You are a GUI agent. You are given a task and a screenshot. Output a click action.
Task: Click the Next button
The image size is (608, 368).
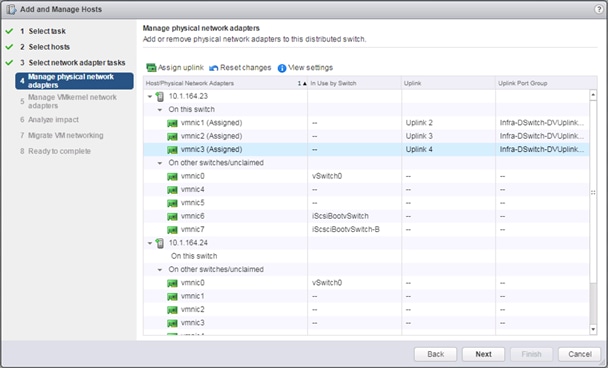tap(483, 354)
